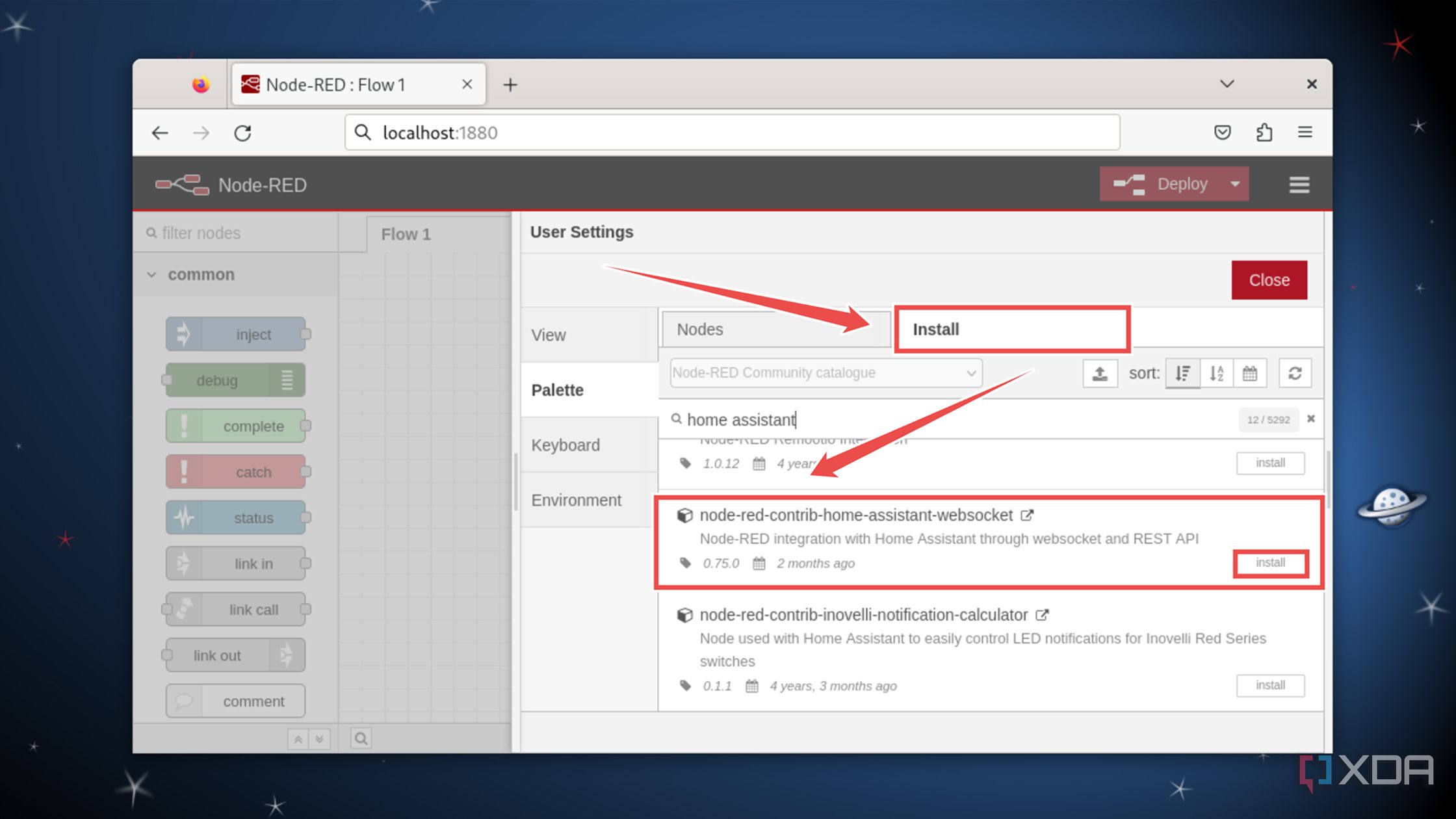Click the search icon below the flow canvas
Image resolution: width=1456 pixels, height=819 pixels.
359,738
